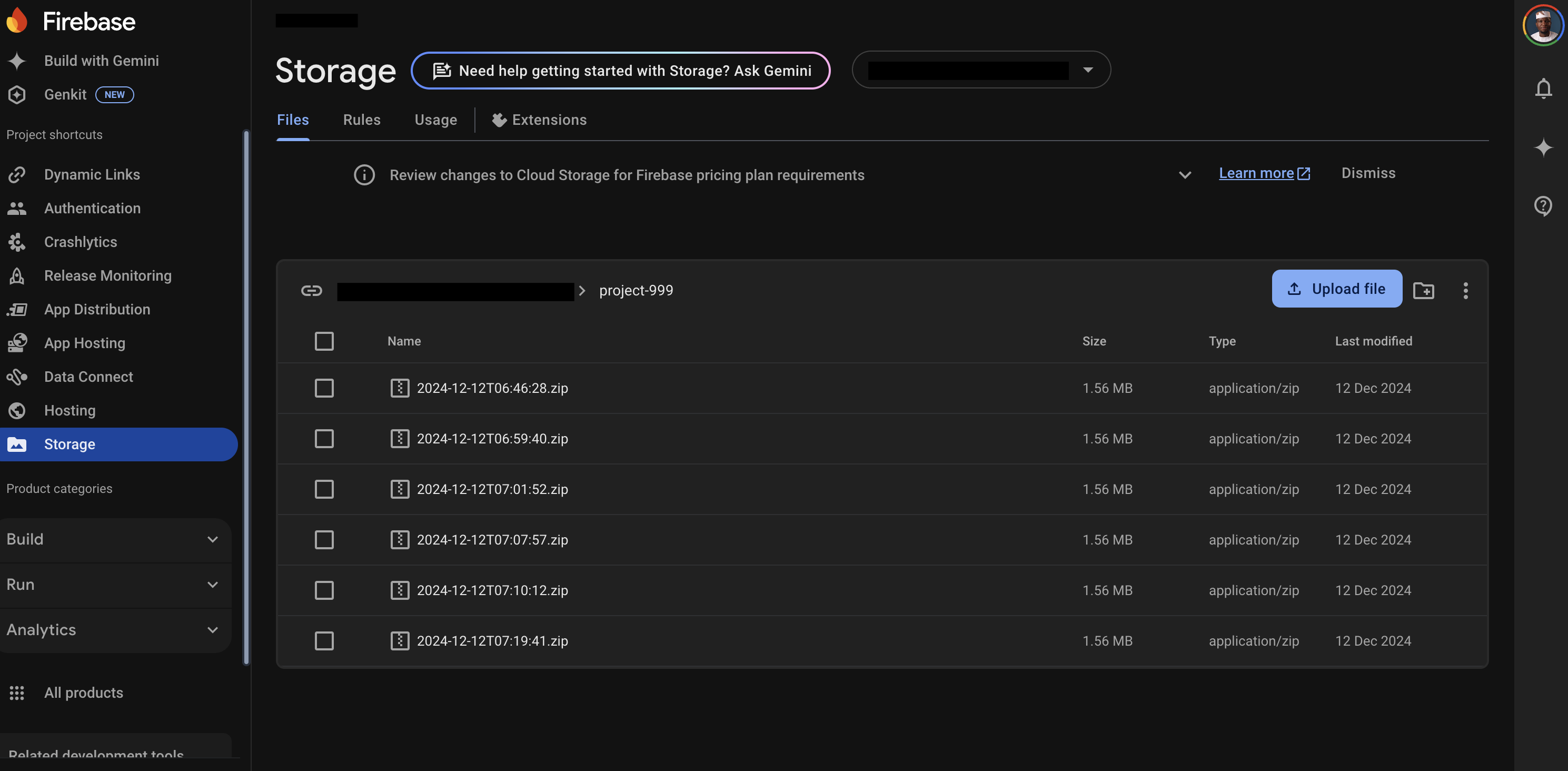The width and height of the screenshot is (1568, 771).
Task: Expand the pricing notice chevron
Action: point(1185,175)
